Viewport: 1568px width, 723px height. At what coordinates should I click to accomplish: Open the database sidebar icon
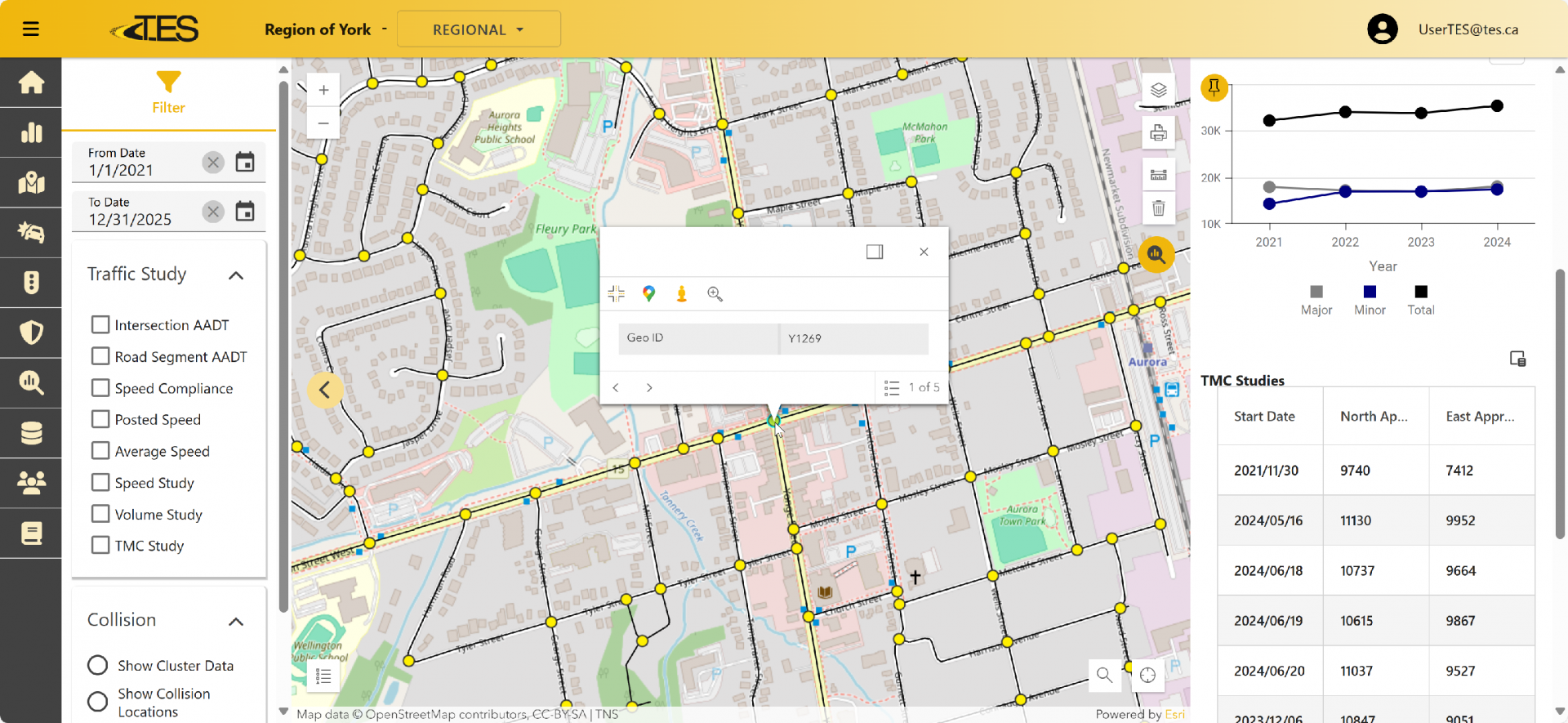(x=31, y=433)
